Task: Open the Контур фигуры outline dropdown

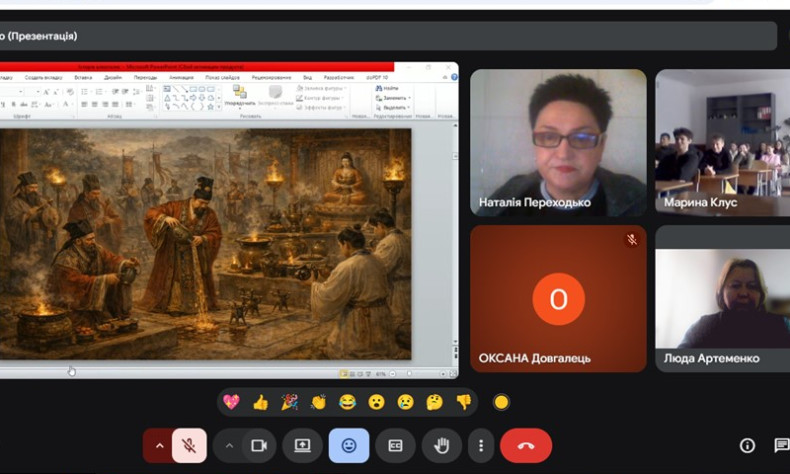Action: (320, 98)
